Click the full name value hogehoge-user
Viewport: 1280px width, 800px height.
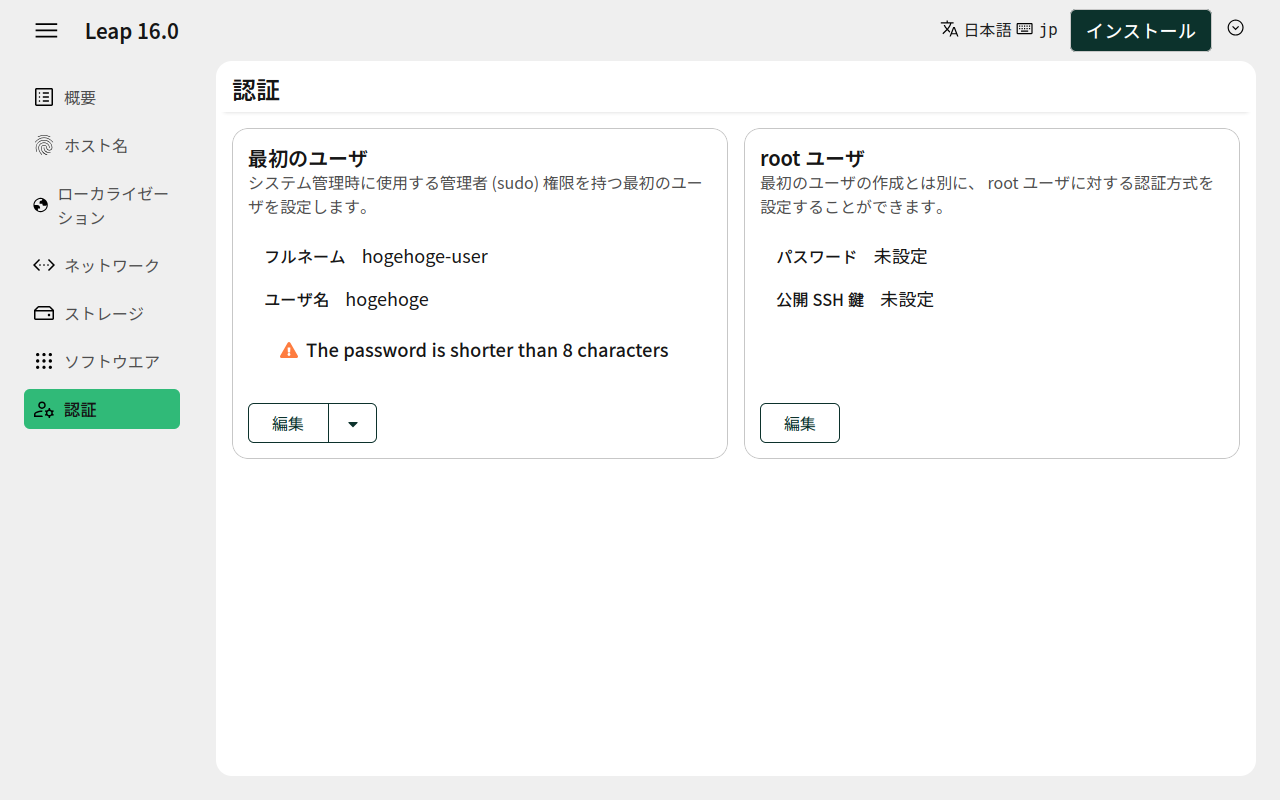coord(425,256)
